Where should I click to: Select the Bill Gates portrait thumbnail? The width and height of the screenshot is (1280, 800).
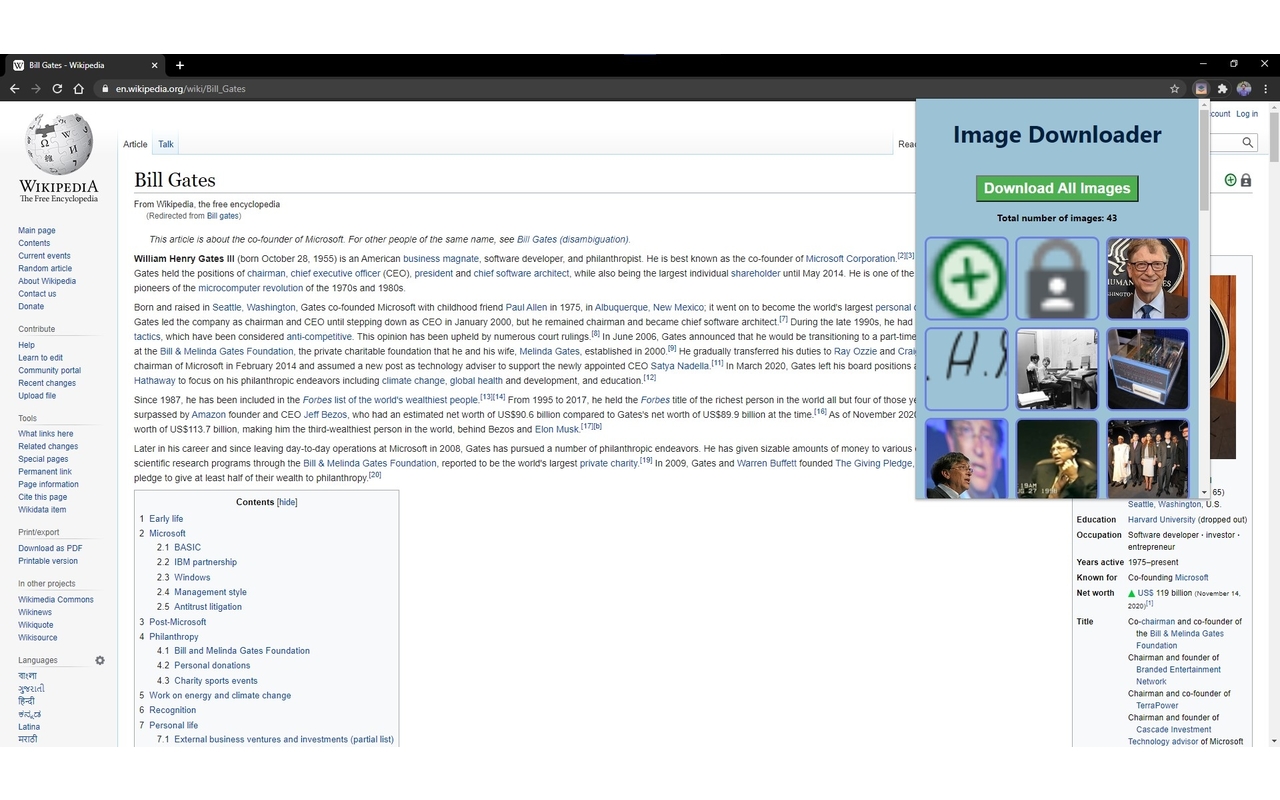[x=1148, y=278]
